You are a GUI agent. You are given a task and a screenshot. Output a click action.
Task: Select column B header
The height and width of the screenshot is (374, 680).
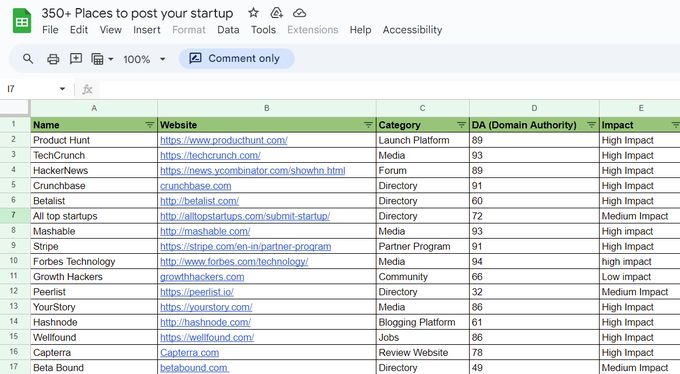267,108
